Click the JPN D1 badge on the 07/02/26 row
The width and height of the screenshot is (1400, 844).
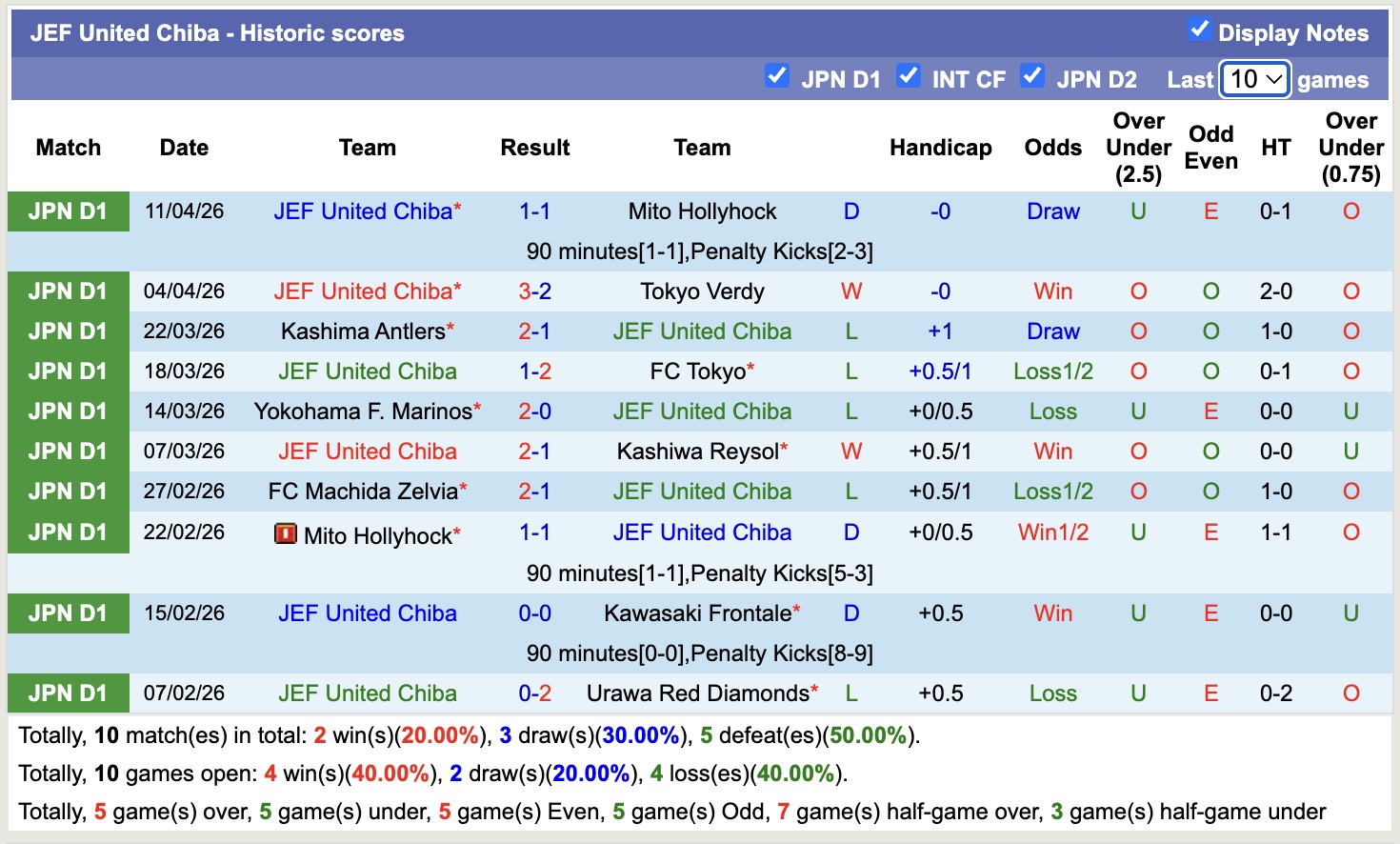click(68, 693)
